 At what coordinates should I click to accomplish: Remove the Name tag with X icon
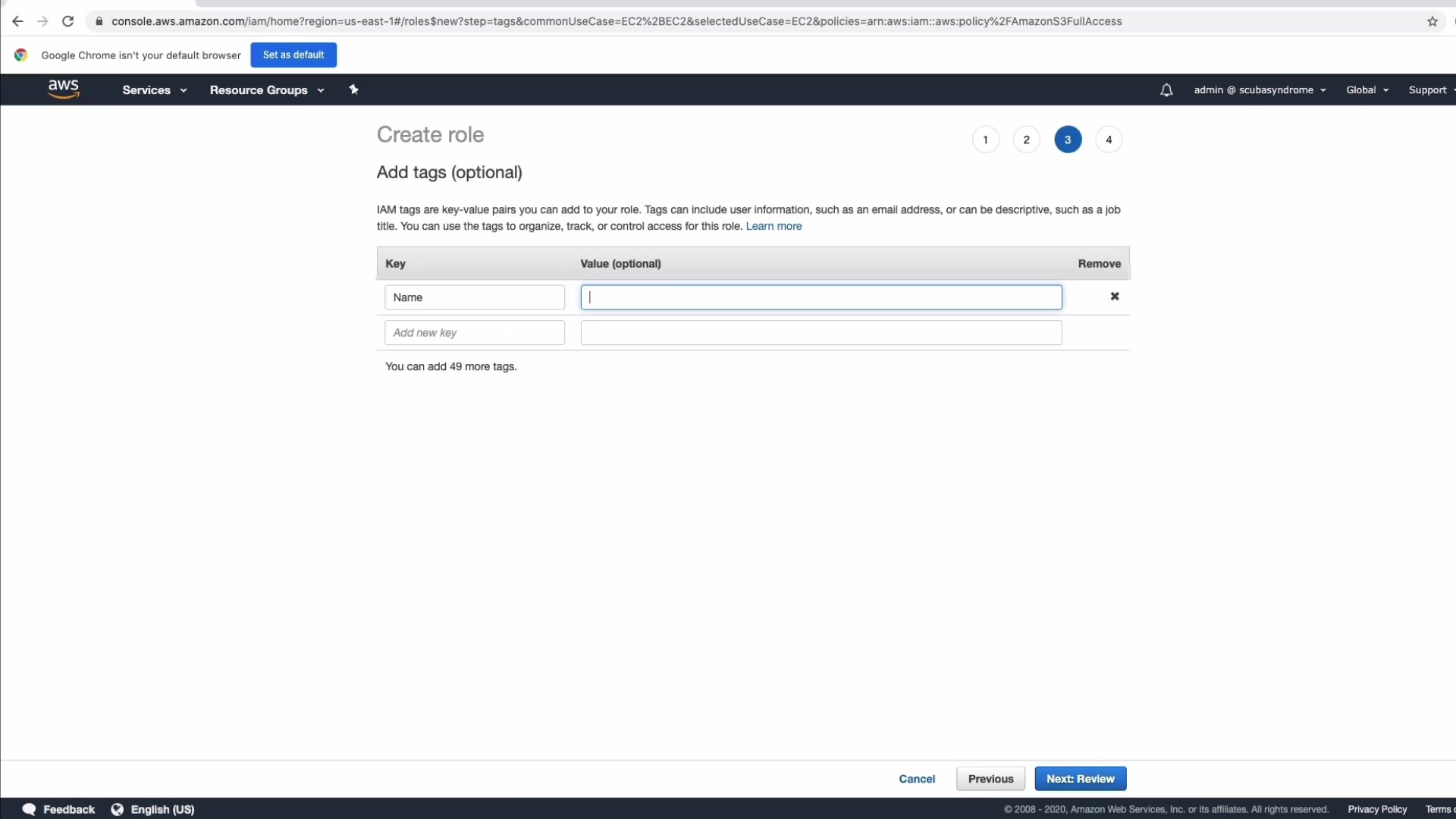click(1115, 297)
